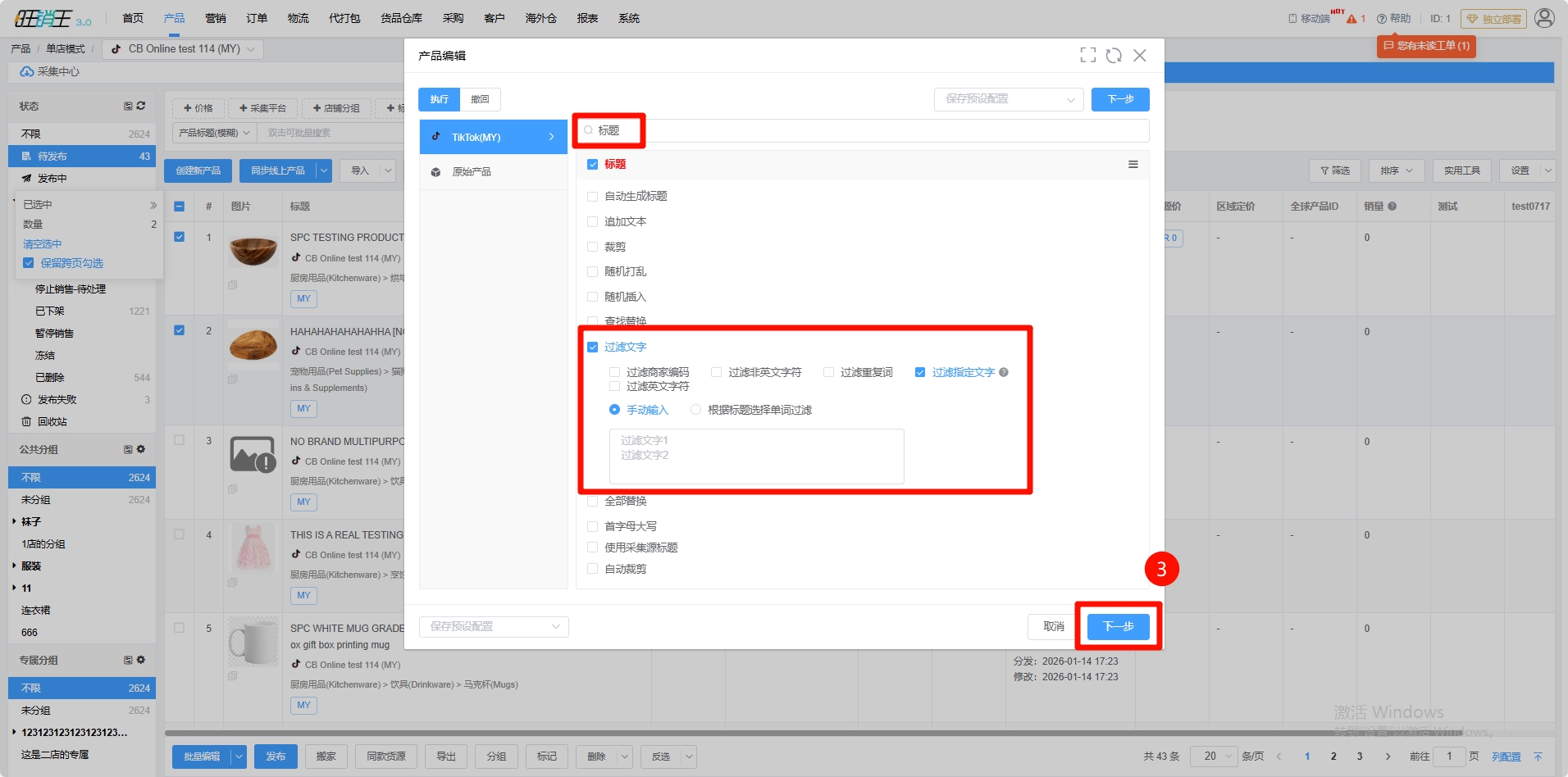Click the fullscreen icon in dialog header
Viewport: 1568px width, 777px height.
click(x=1087, y=55)
